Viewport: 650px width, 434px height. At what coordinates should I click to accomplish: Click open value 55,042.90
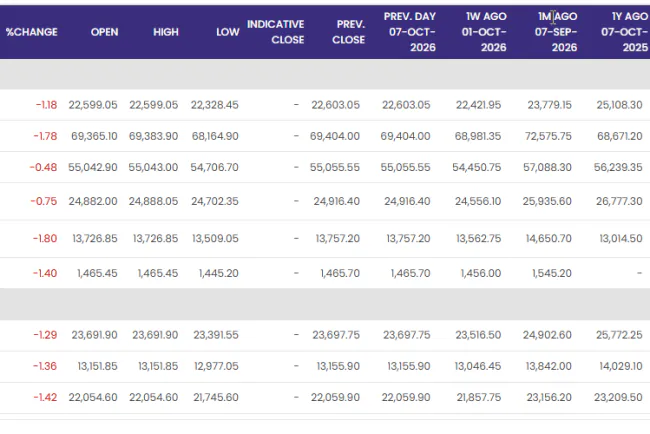coord(93,167)
